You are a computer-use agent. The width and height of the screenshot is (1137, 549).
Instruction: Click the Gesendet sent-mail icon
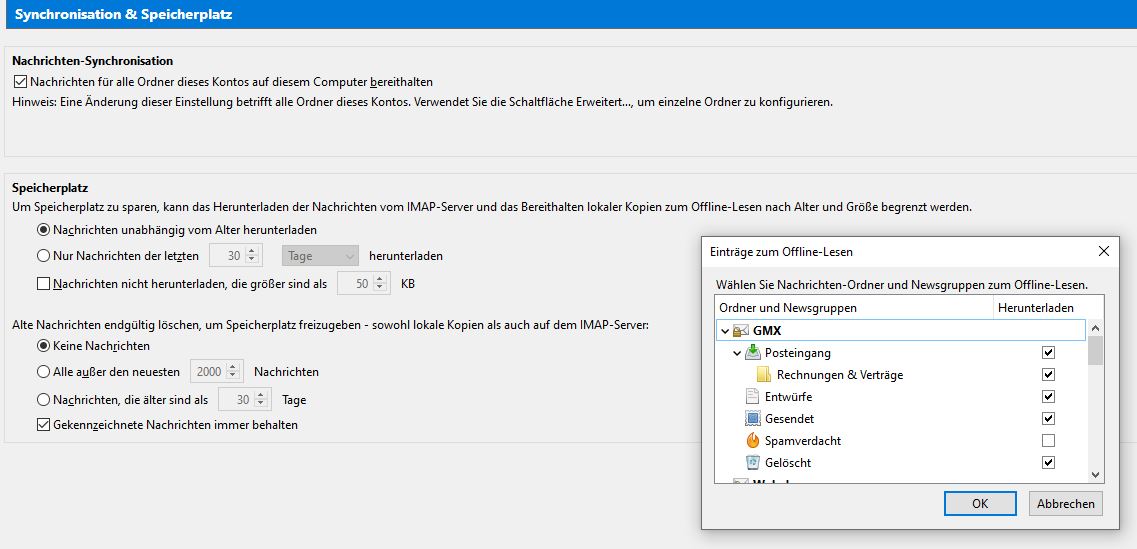(x=753, y=419)
